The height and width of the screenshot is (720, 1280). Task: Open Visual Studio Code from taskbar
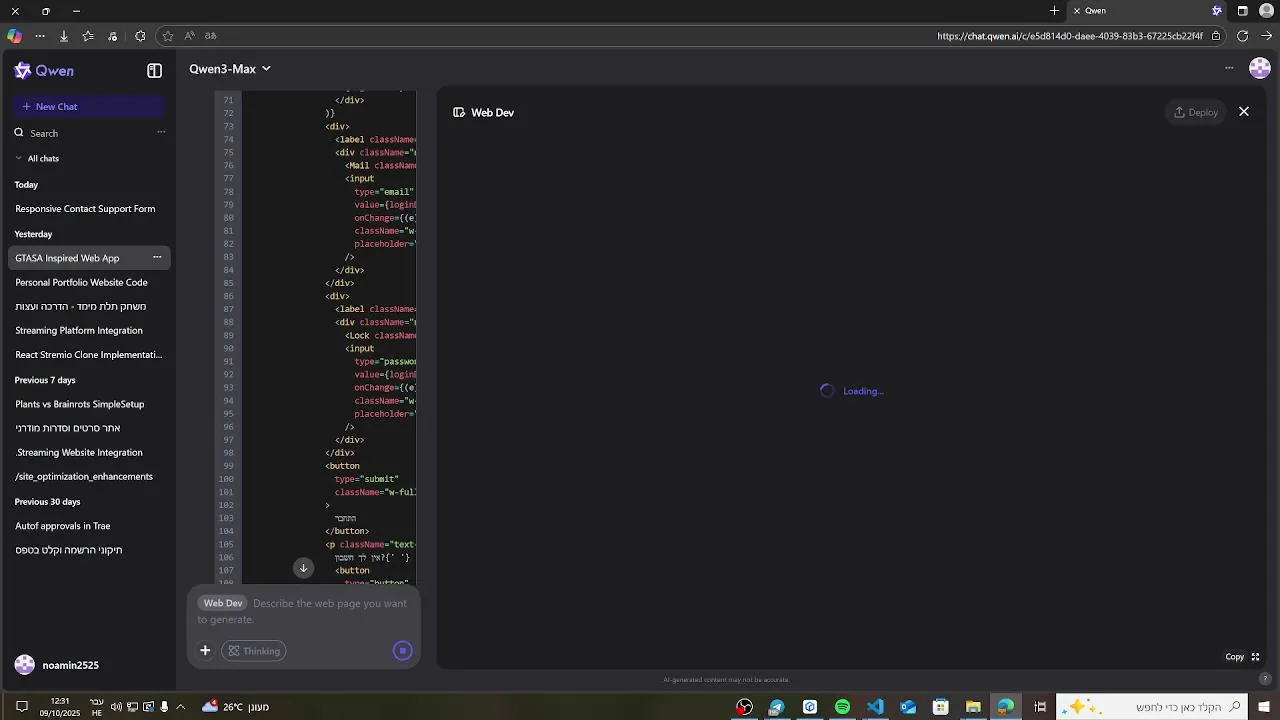(875, 707)
